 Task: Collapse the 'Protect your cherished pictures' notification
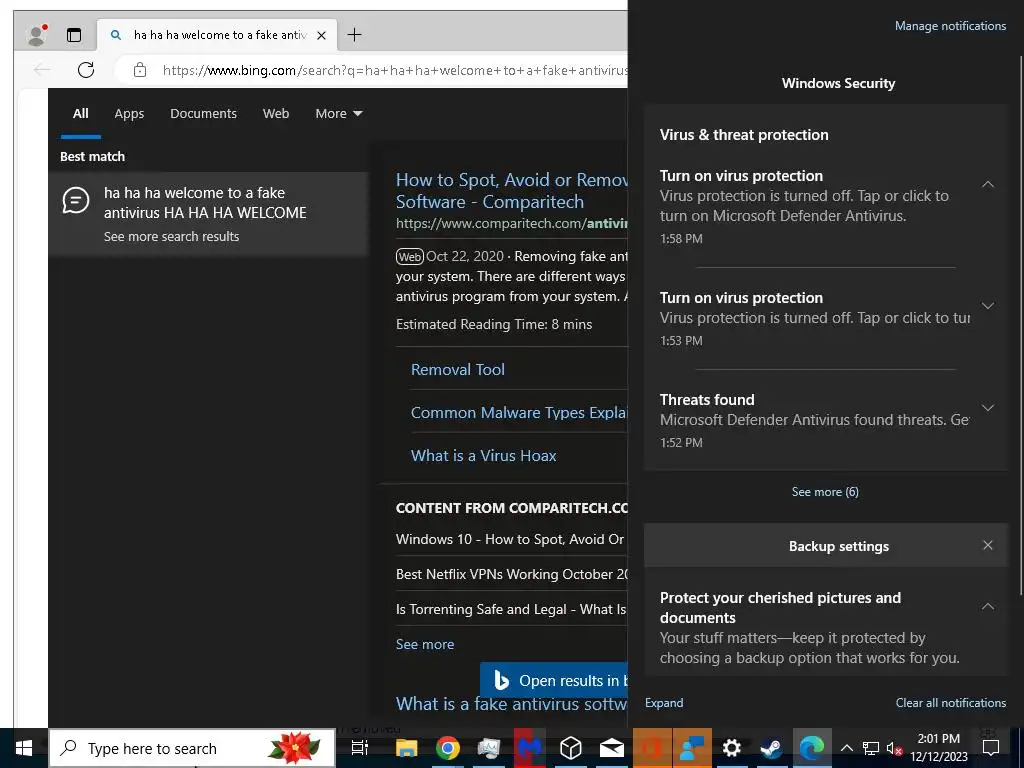pyautogui.click(x=988, y=606)
